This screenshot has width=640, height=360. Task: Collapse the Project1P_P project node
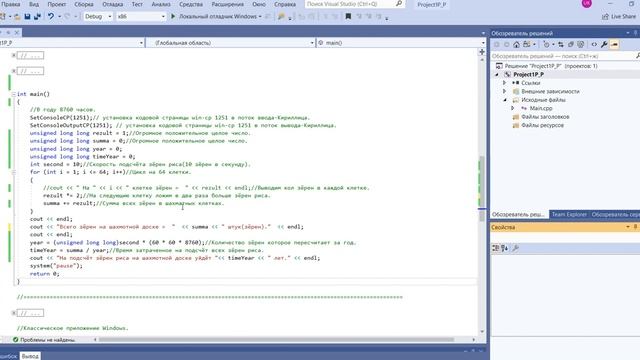[497, 75]
